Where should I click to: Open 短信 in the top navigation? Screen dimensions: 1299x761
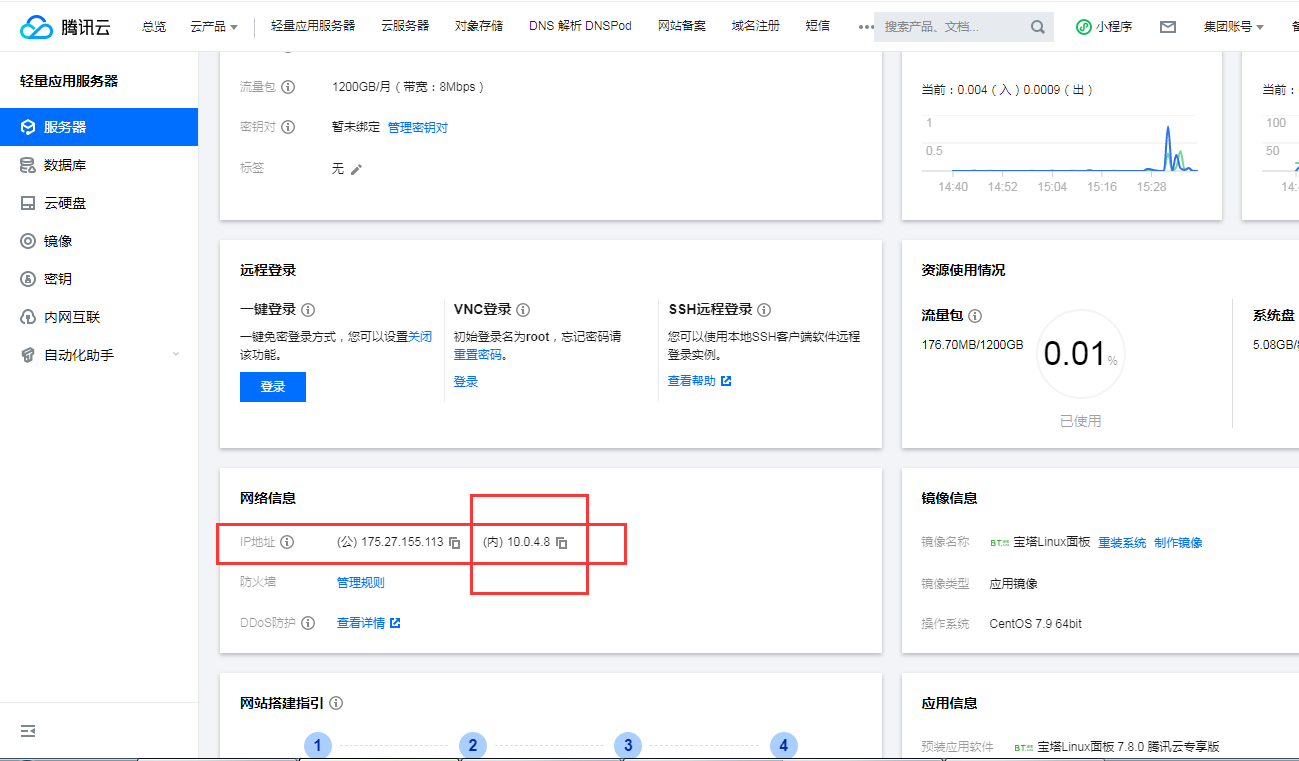pos(818,26)
